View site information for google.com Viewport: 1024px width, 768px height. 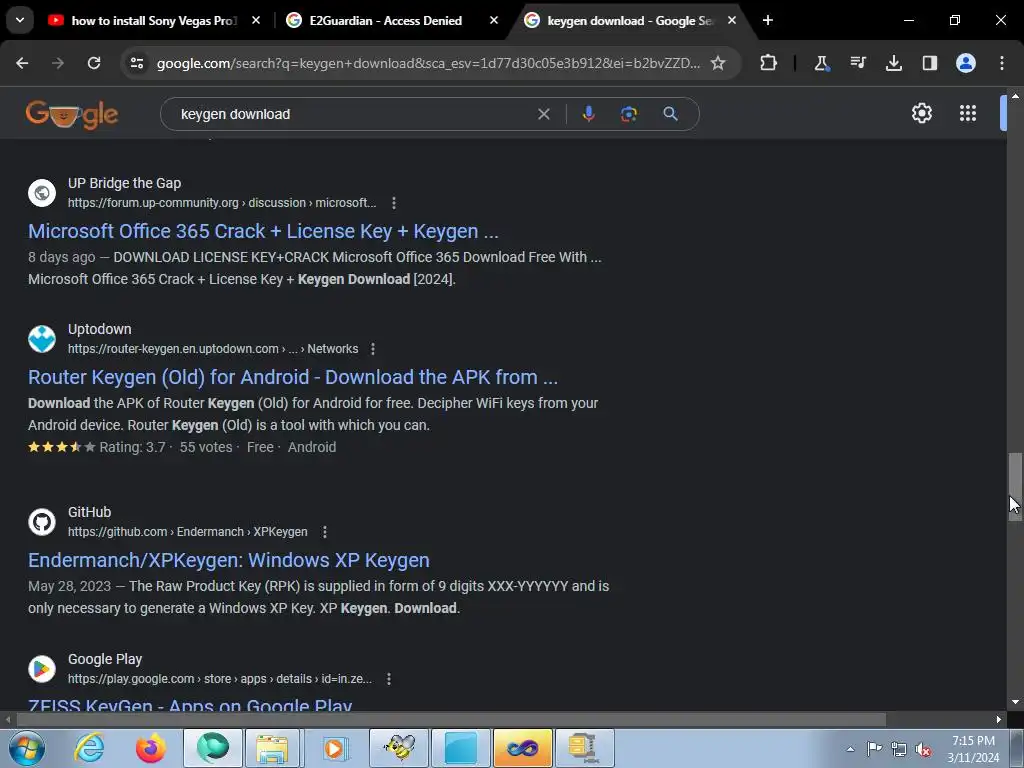tap(137, 63)
